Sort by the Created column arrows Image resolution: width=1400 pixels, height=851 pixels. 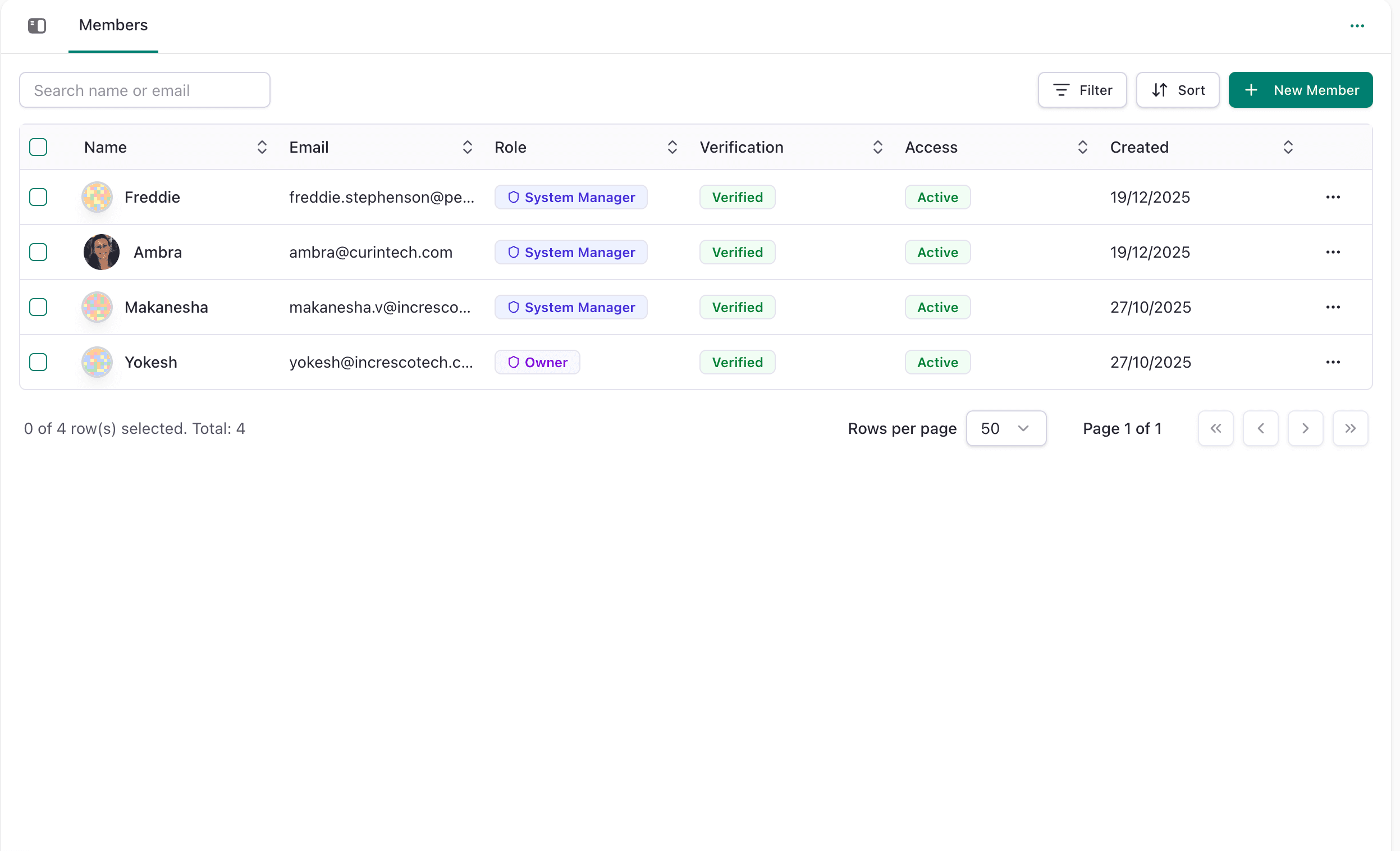tap(1288, 147)
